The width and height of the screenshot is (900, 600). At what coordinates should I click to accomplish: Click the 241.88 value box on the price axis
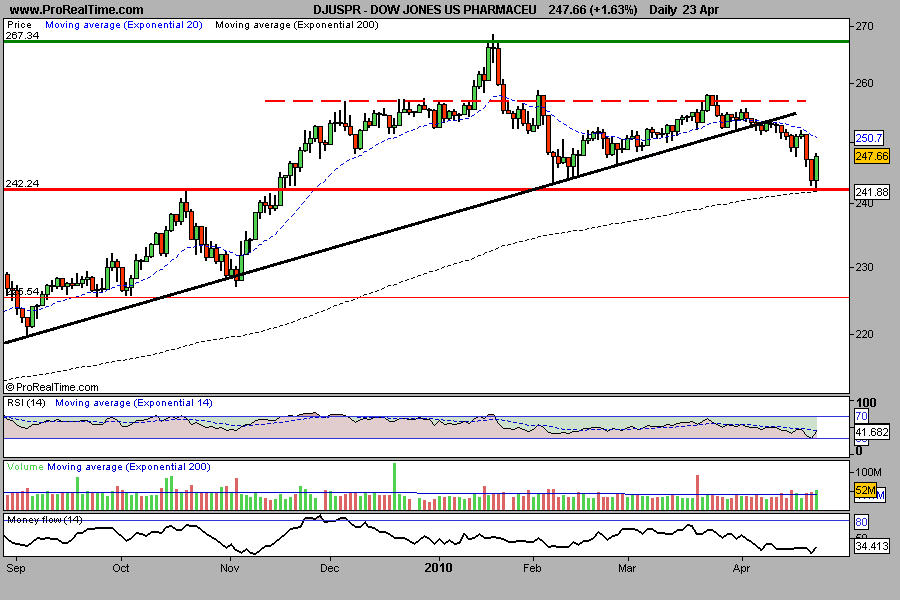[872, 192]
